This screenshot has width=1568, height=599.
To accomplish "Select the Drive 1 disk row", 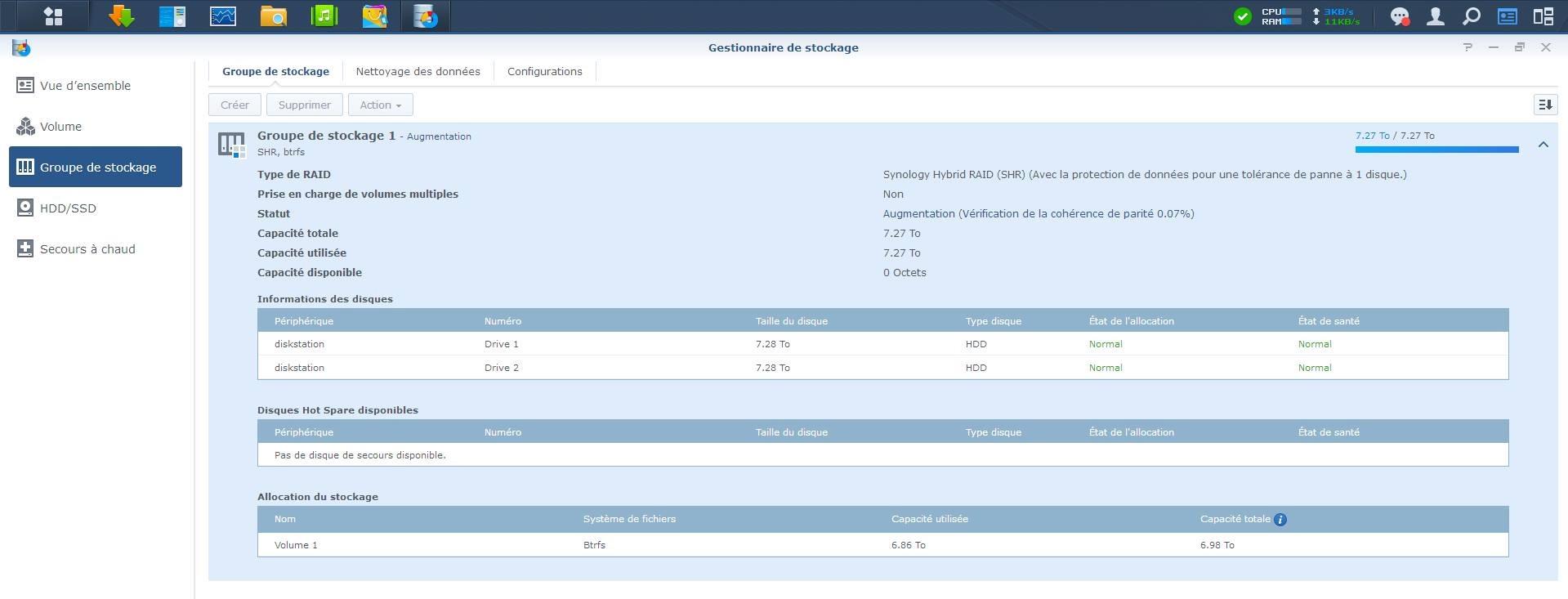I will [x=882, y=344].
